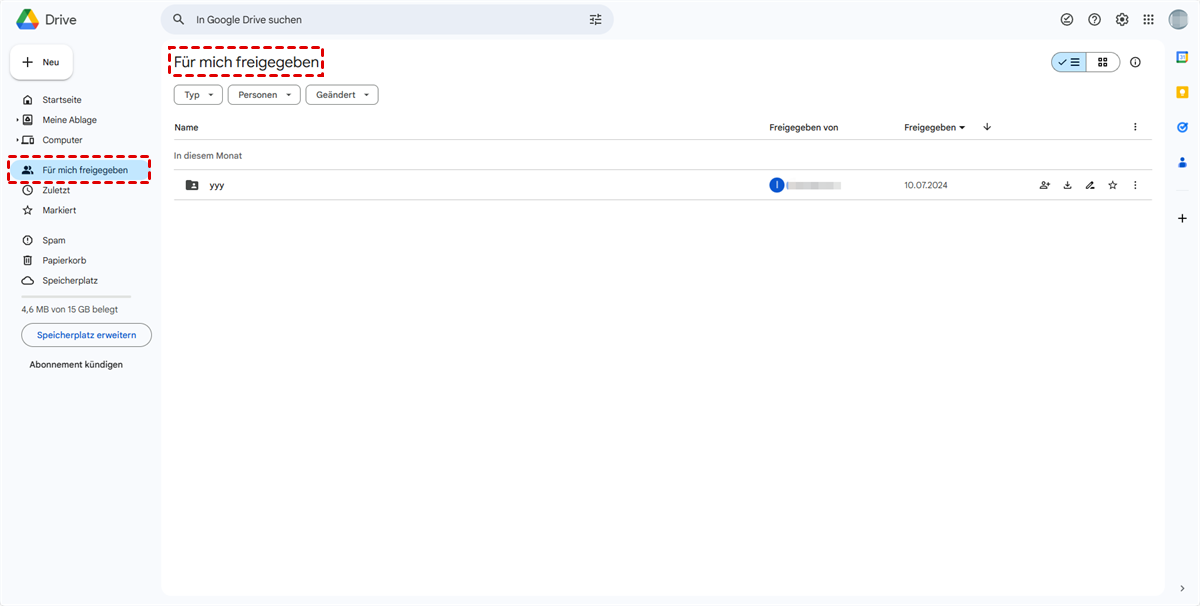Open column header more options menu
Image resolution: width=1200 pixels, height=606 pixels.
[1135, 127]
